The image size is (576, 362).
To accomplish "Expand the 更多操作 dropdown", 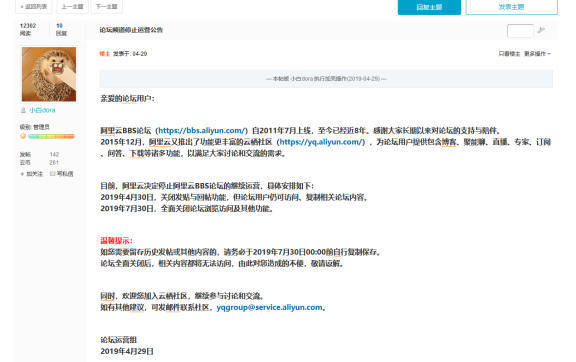I will [x=537, y=54].
